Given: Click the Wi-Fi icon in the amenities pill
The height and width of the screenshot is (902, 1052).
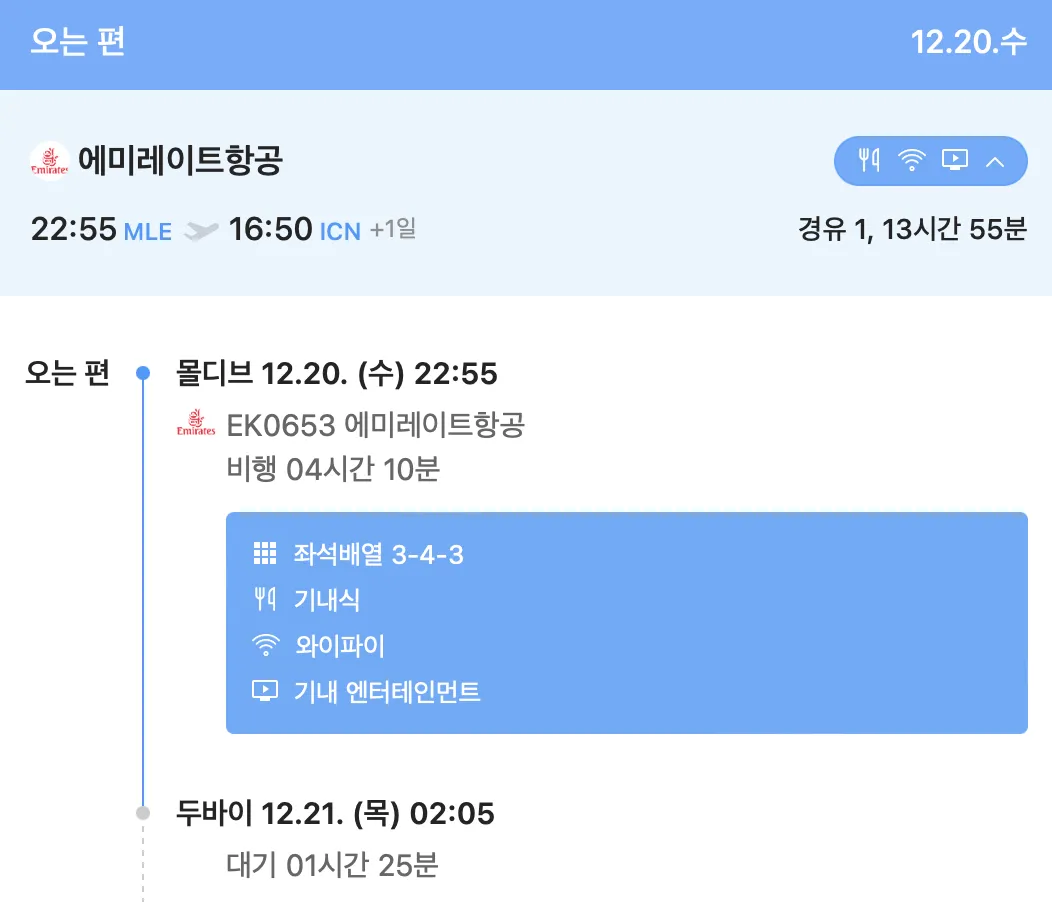Looking at the screenshot, I should click(x=912, y=160).
